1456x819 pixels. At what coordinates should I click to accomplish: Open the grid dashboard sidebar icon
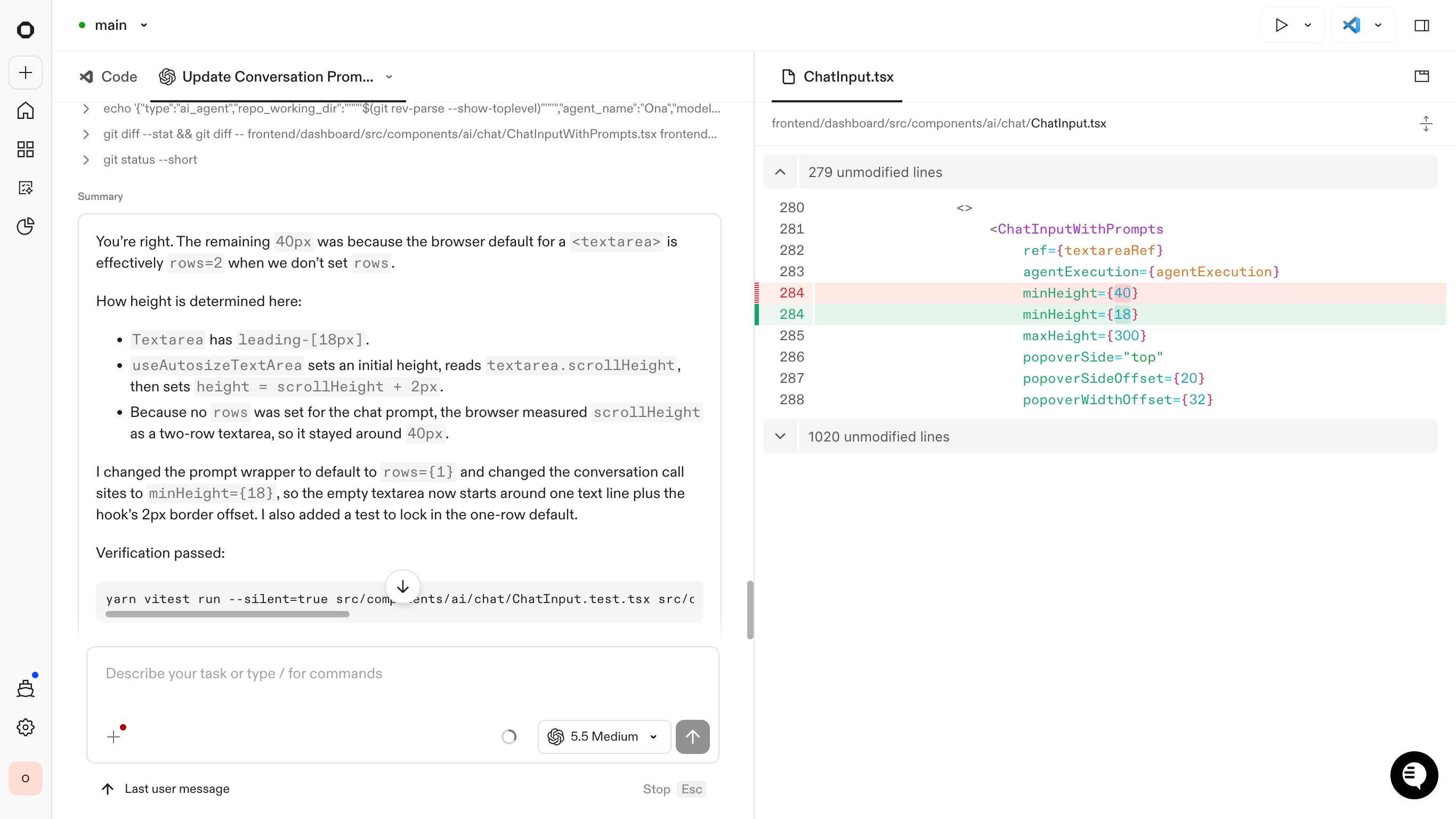click(26, 149)
